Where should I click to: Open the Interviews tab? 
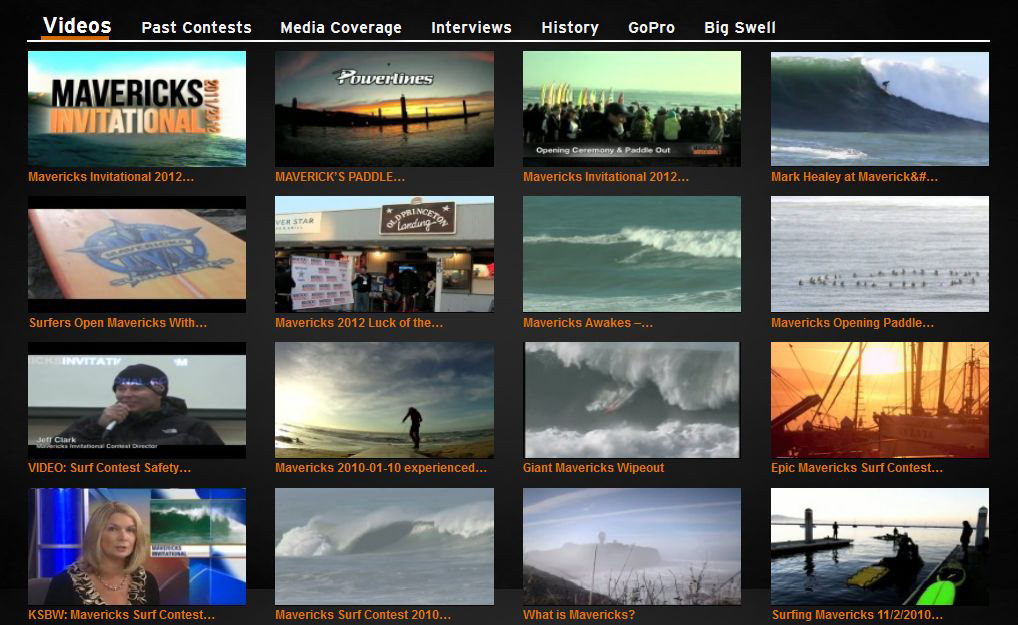pos(471,27)
